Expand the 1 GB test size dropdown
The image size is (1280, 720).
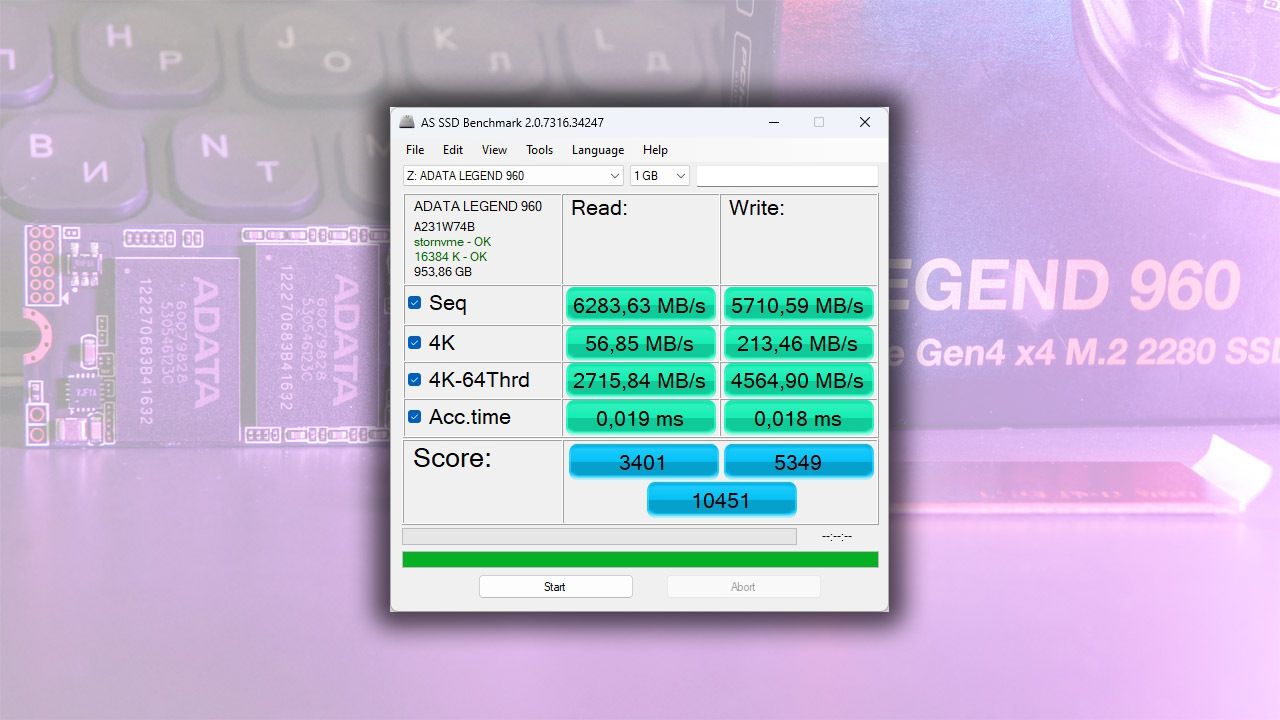coord(660,176)
